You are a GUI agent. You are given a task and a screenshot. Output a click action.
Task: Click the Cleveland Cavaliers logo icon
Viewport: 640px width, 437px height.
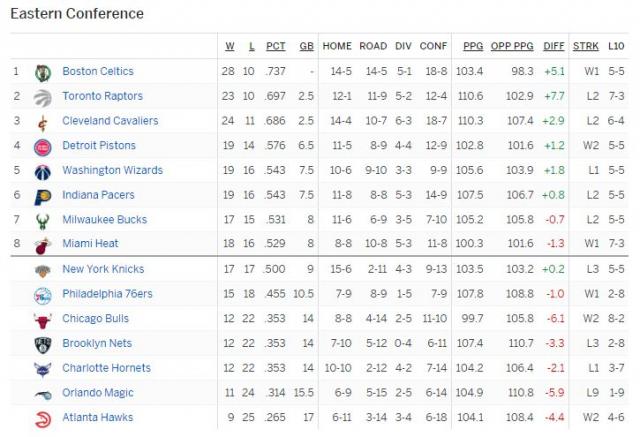tap(42, 122)
